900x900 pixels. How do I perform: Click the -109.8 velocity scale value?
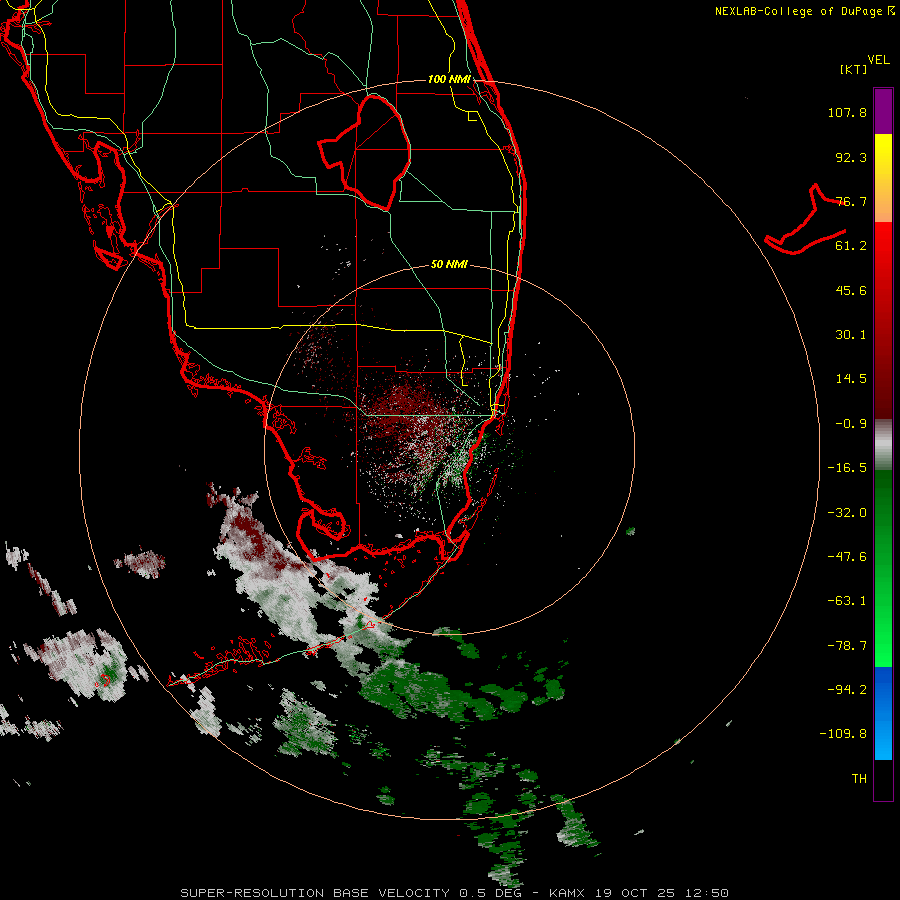(x=843, y=734)
